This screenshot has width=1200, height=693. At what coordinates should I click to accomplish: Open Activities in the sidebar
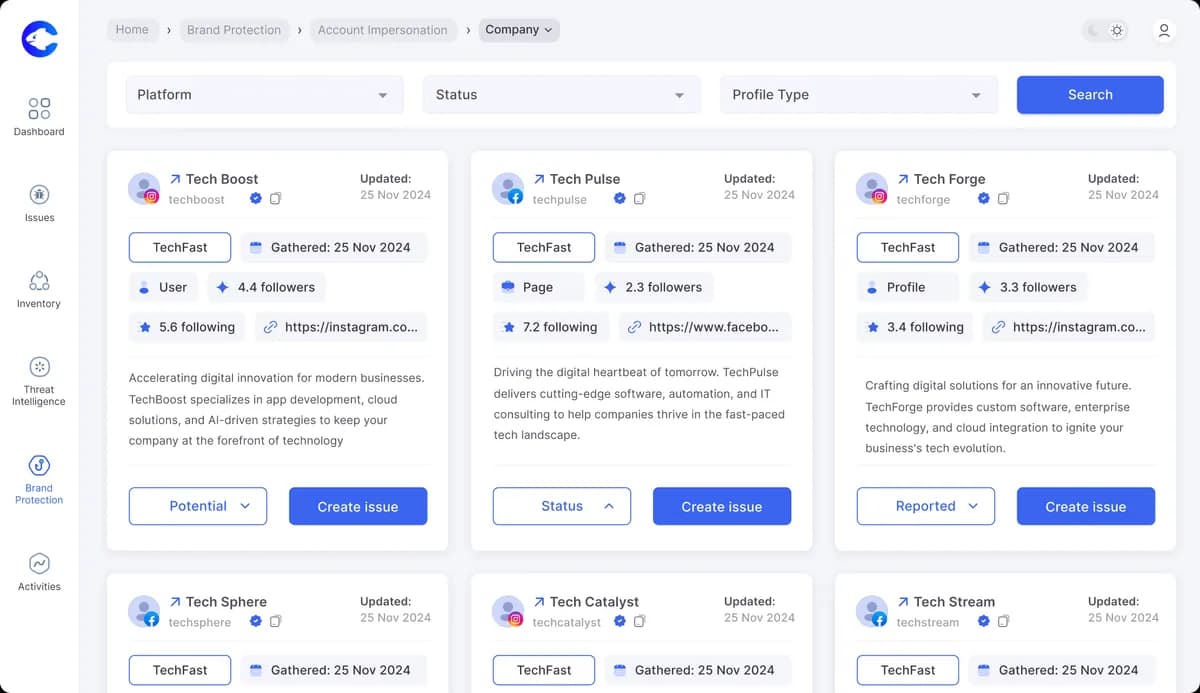(39, 564)
